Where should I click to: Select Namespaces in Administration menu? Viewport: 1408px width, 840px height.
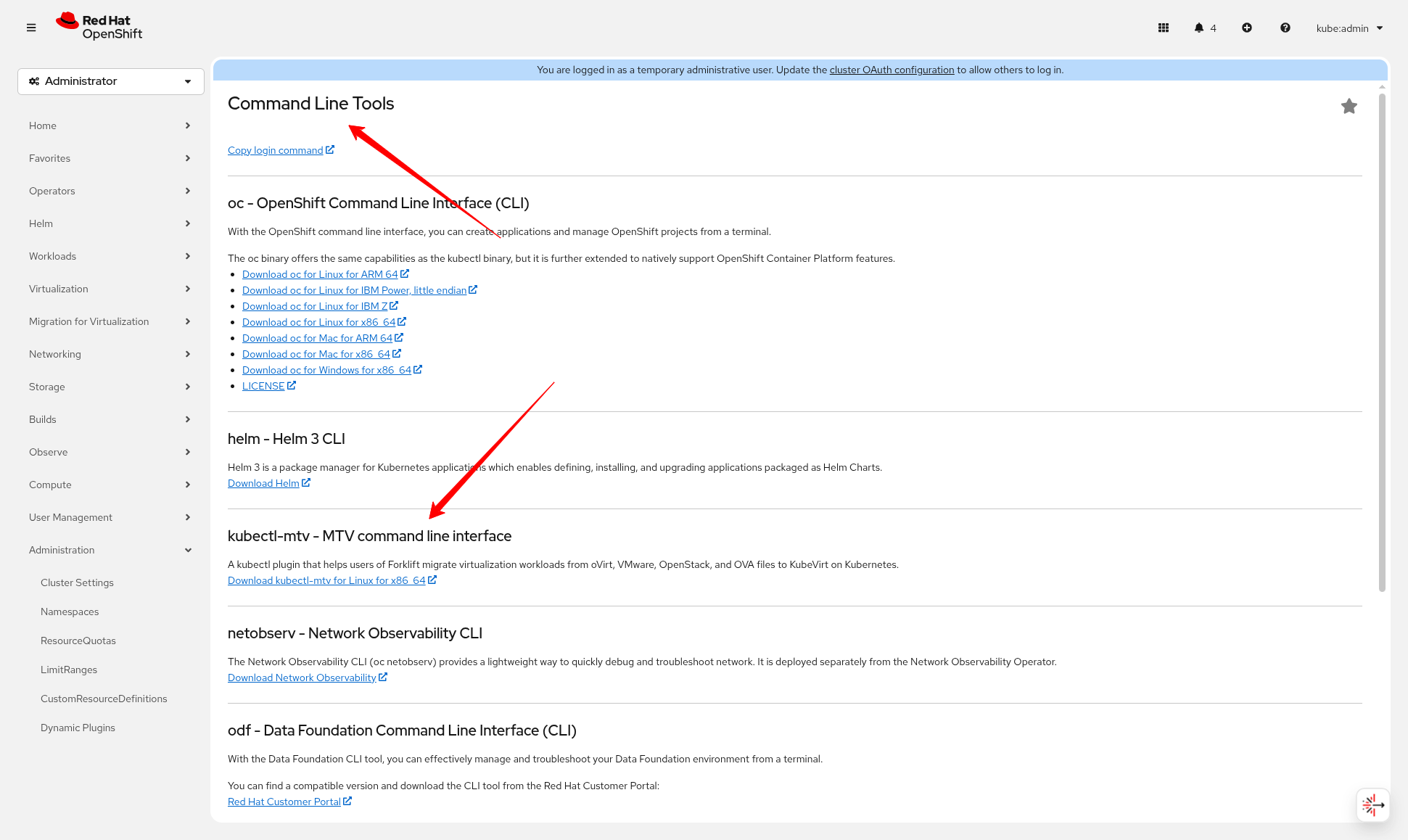tap(70, 612)
